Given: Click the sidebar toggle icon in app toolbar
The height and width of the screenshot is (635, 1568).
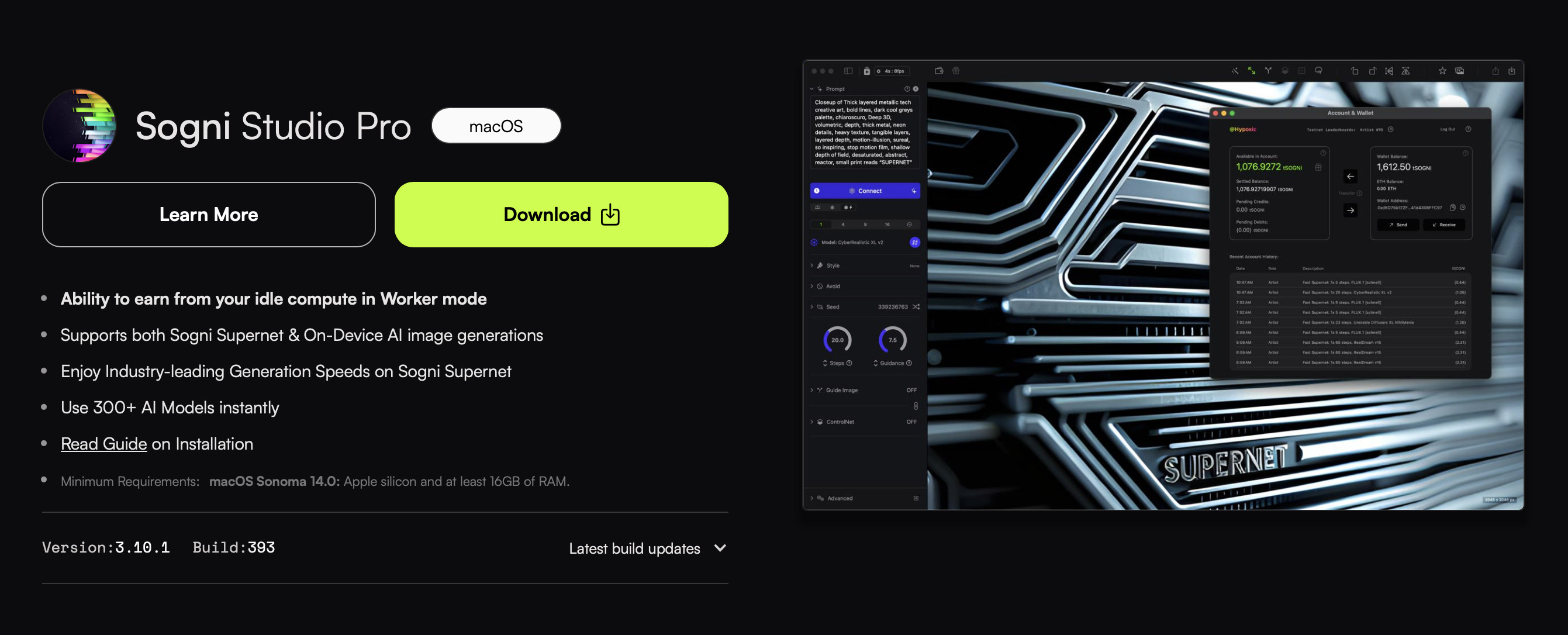Looking at the screenshot, I should (848, 71).
